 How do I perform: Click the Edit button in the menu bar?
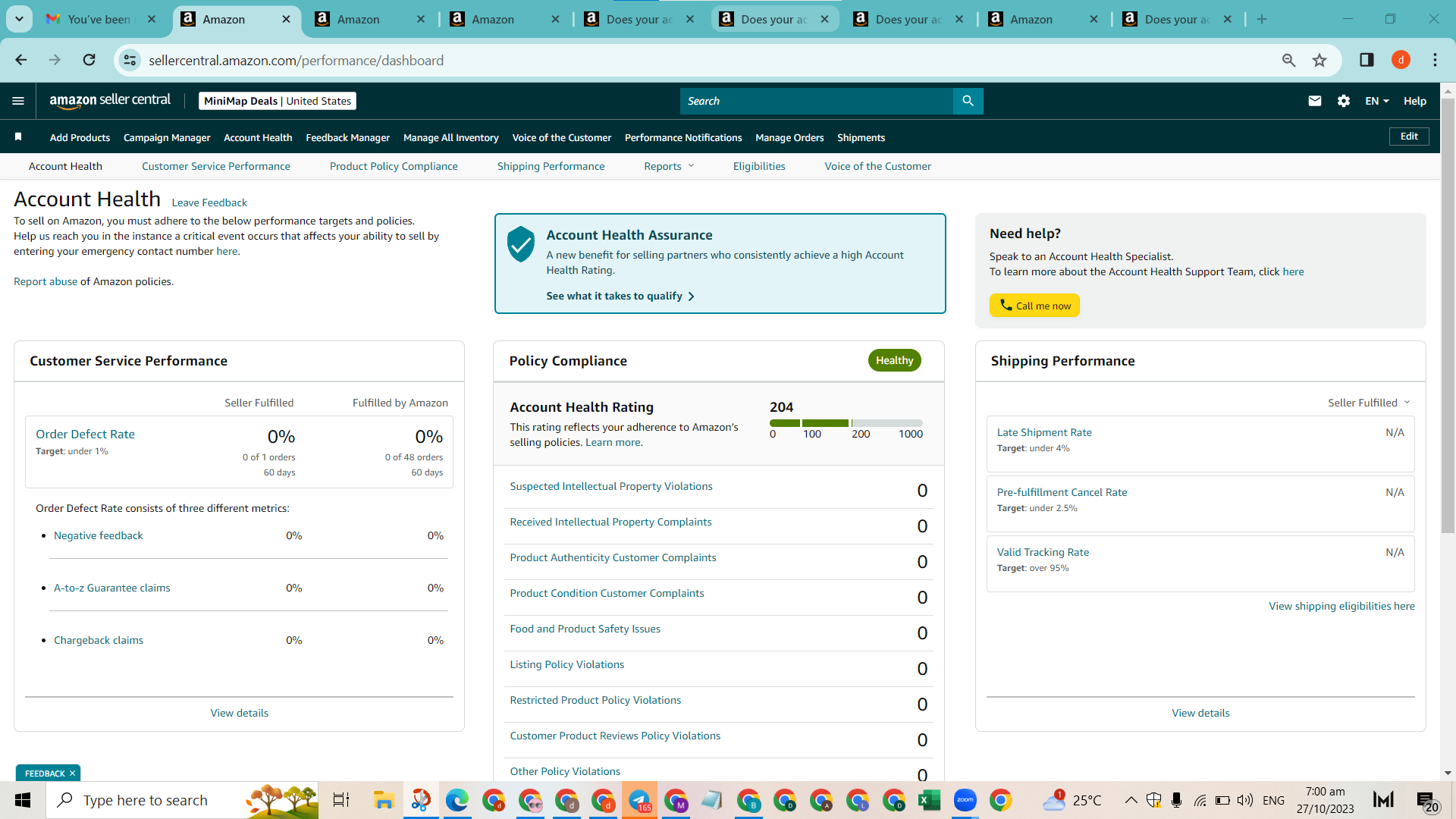click(x=1409, y=136)
